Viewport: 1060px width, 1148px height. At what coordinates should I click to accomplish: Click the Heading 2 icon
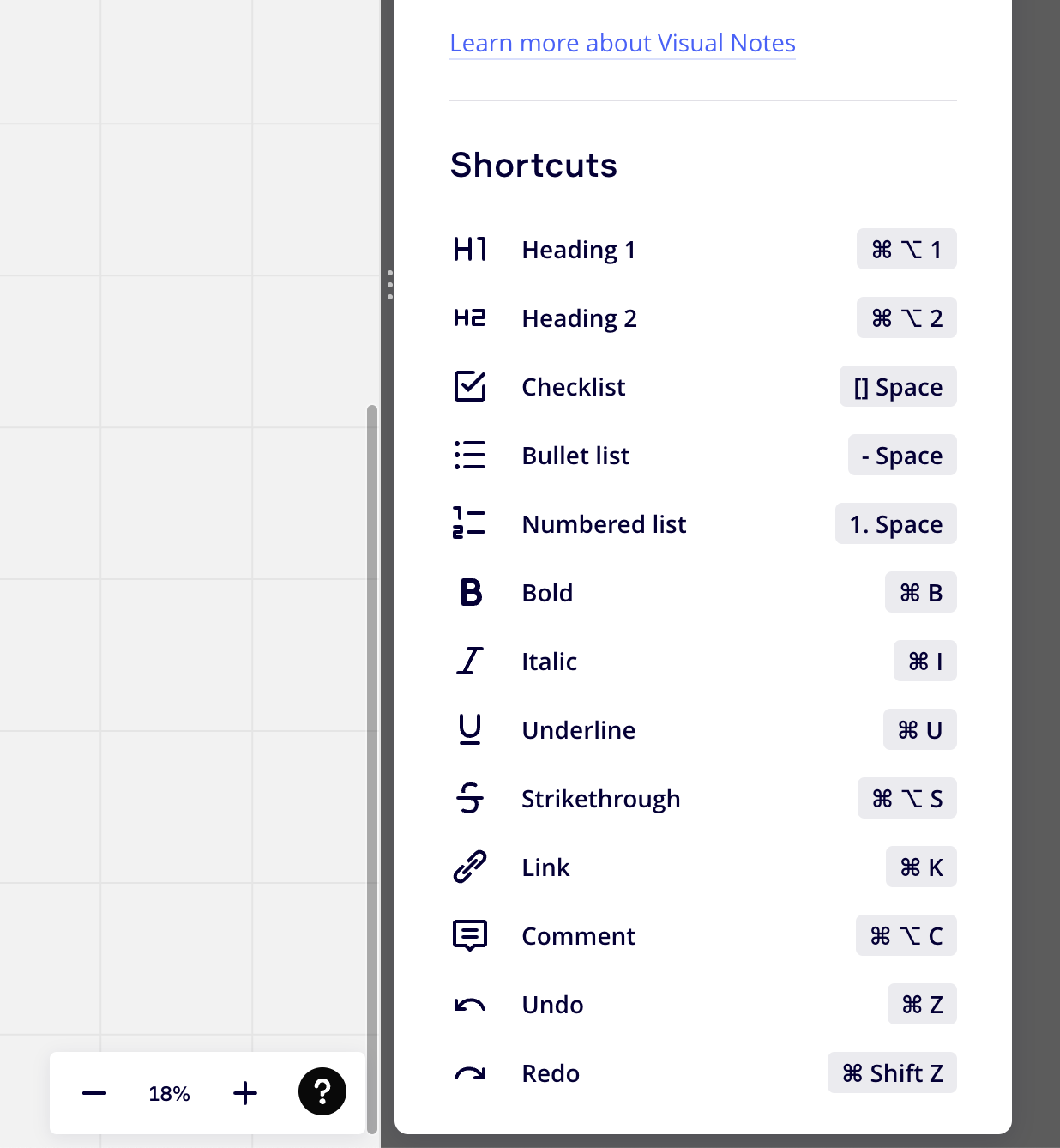tap(470, 318)
